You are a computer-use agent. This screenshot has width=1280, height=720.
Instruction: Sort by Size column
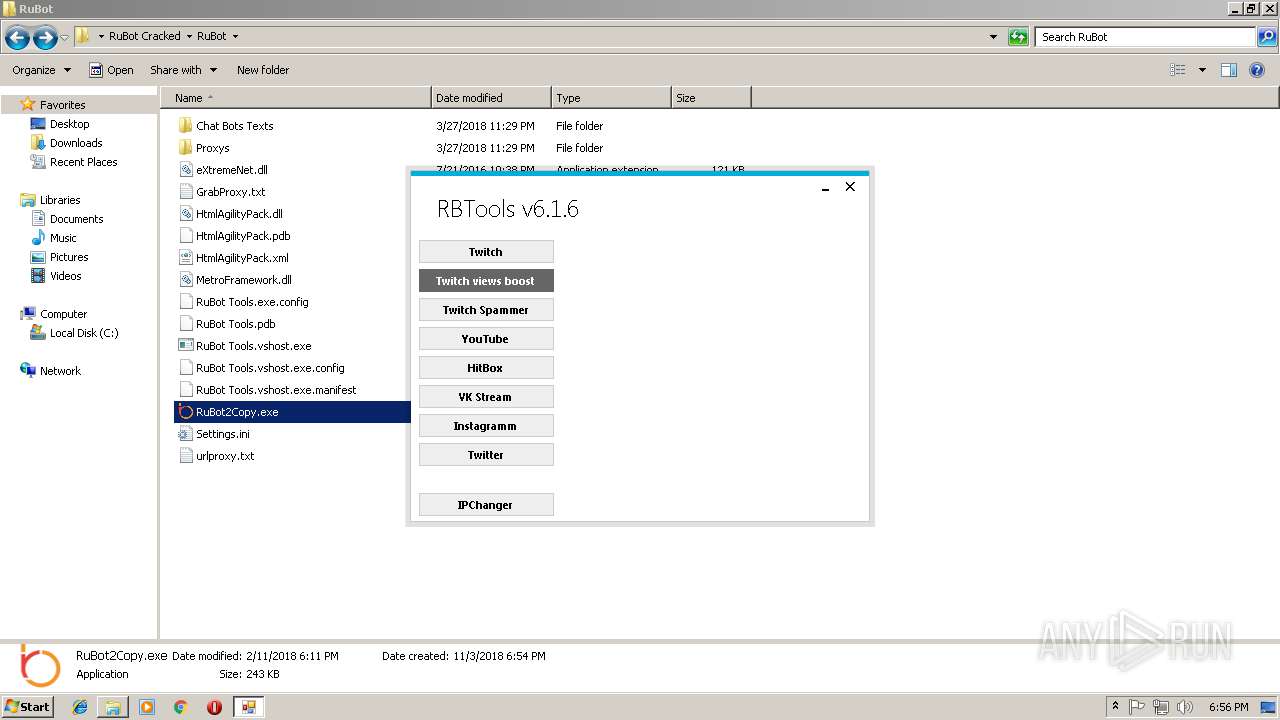pyautogui.click(x=711, y=98)
